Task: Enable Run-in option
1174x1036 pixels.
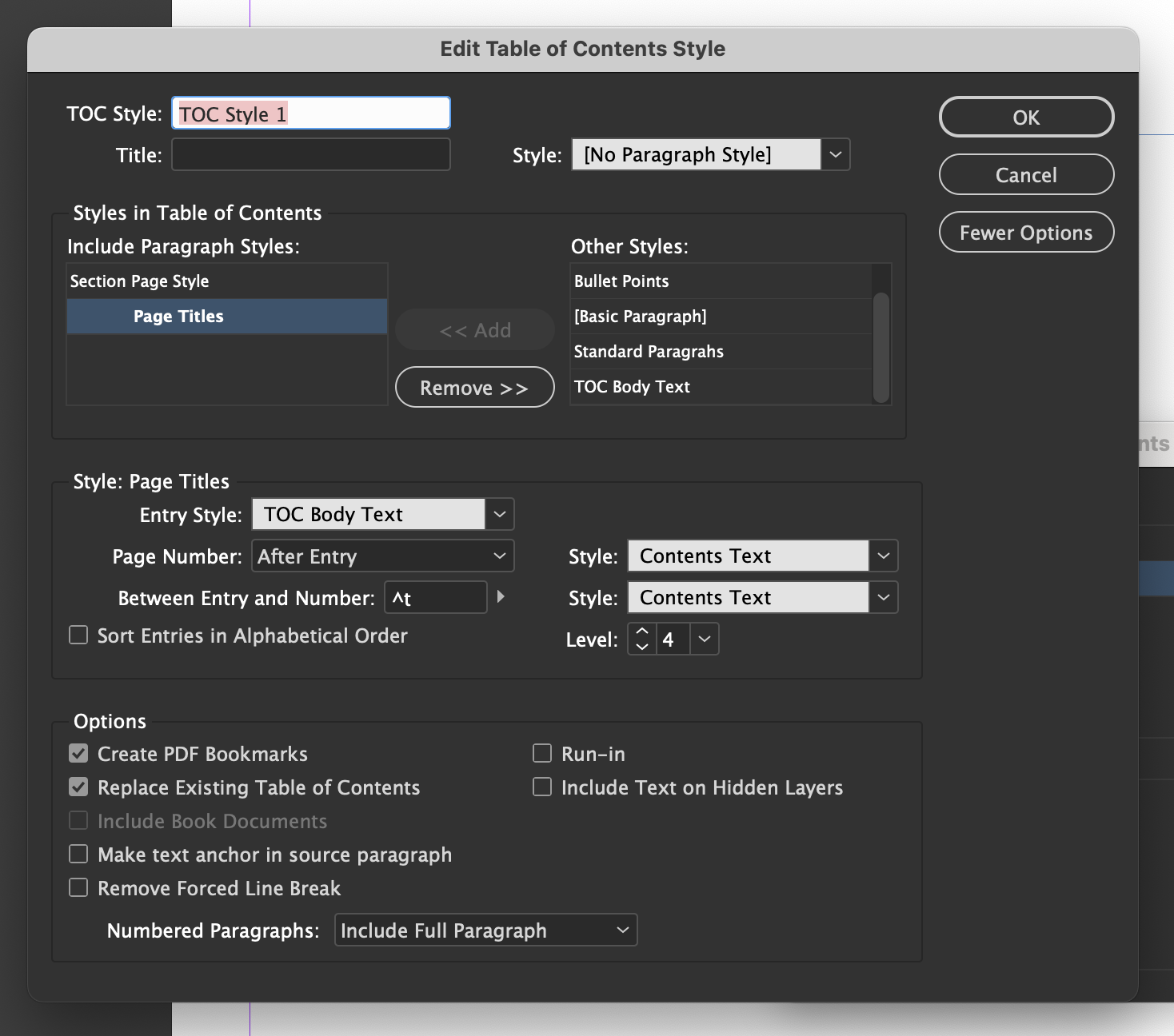Action: click(x=541, y=753)
